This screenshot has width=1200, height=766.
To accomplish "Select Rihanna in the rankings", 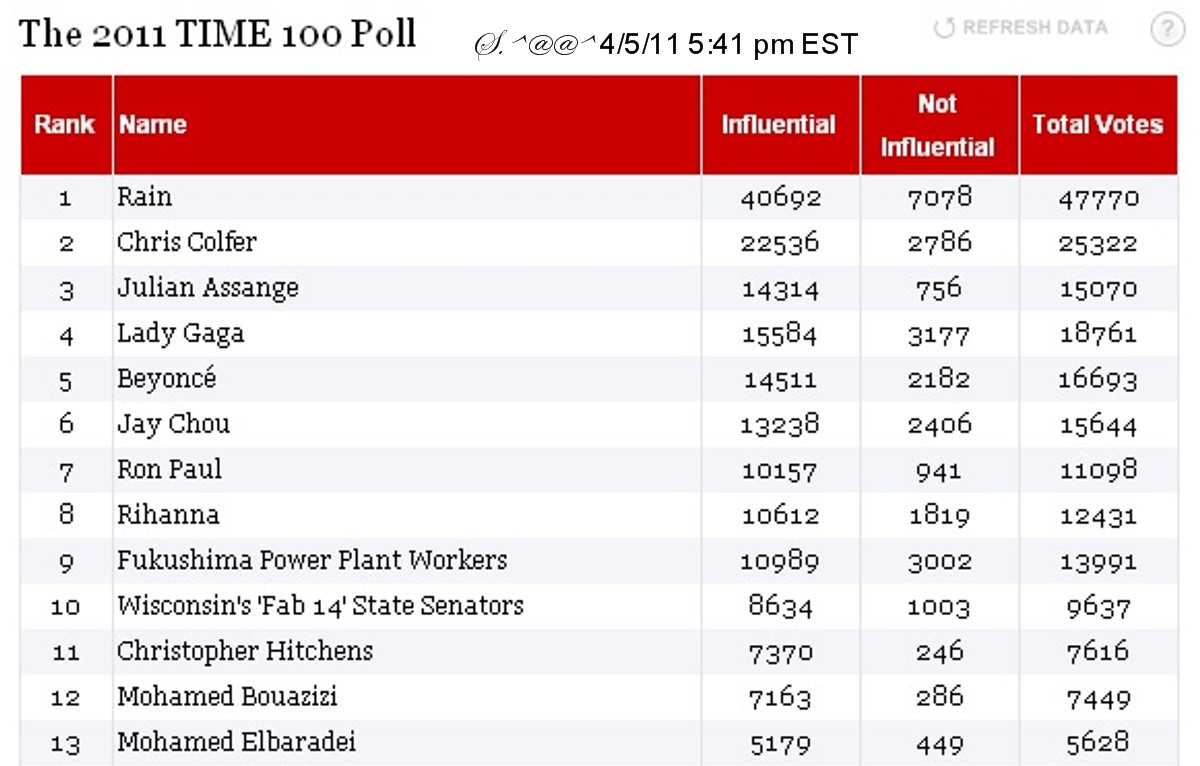I will pyautogui.click(x=168, y=515).
